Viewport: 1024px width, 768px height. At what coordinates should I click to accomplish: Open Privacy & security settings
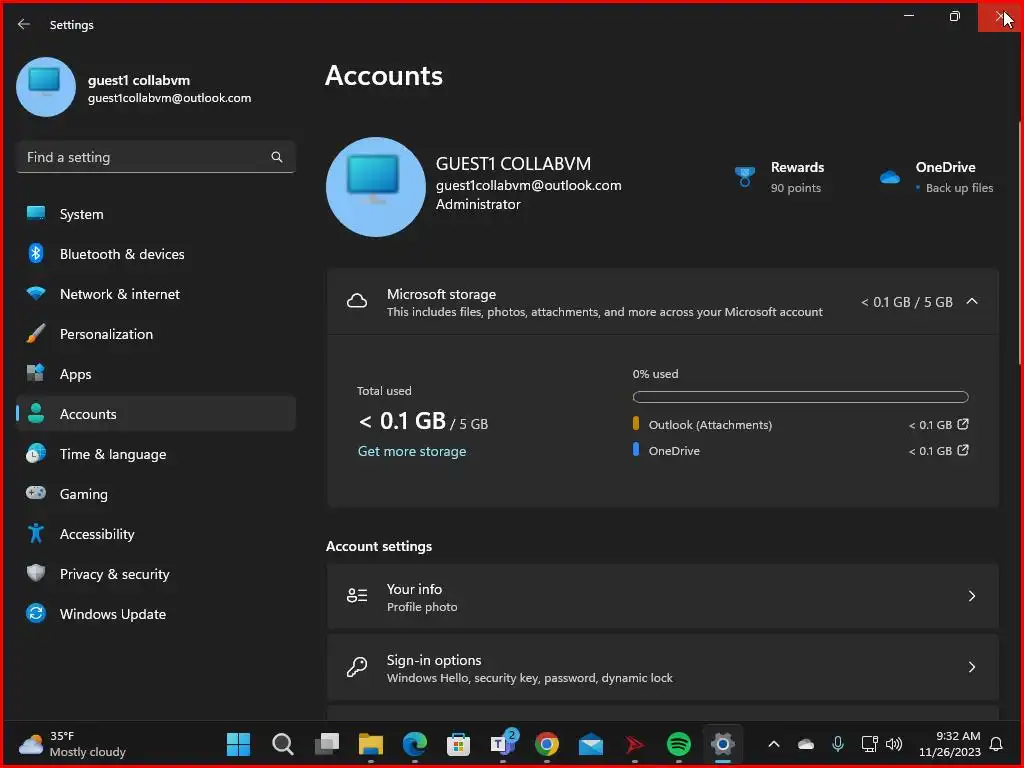156,574
